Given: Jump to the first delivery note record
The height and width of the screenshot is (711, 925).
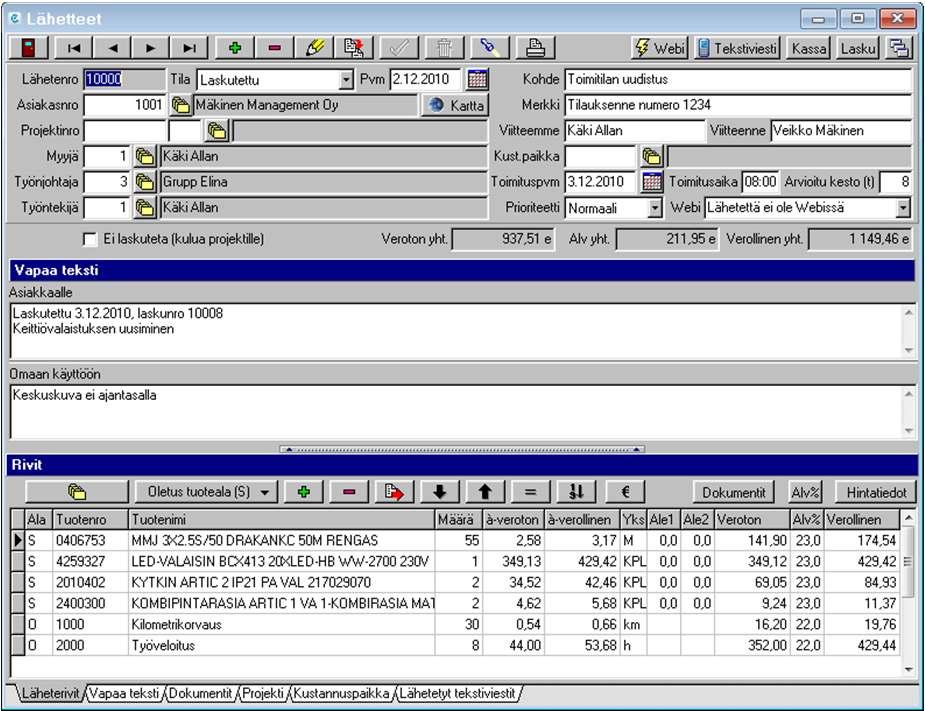Looking at the screenshot, I should (74, 48).
